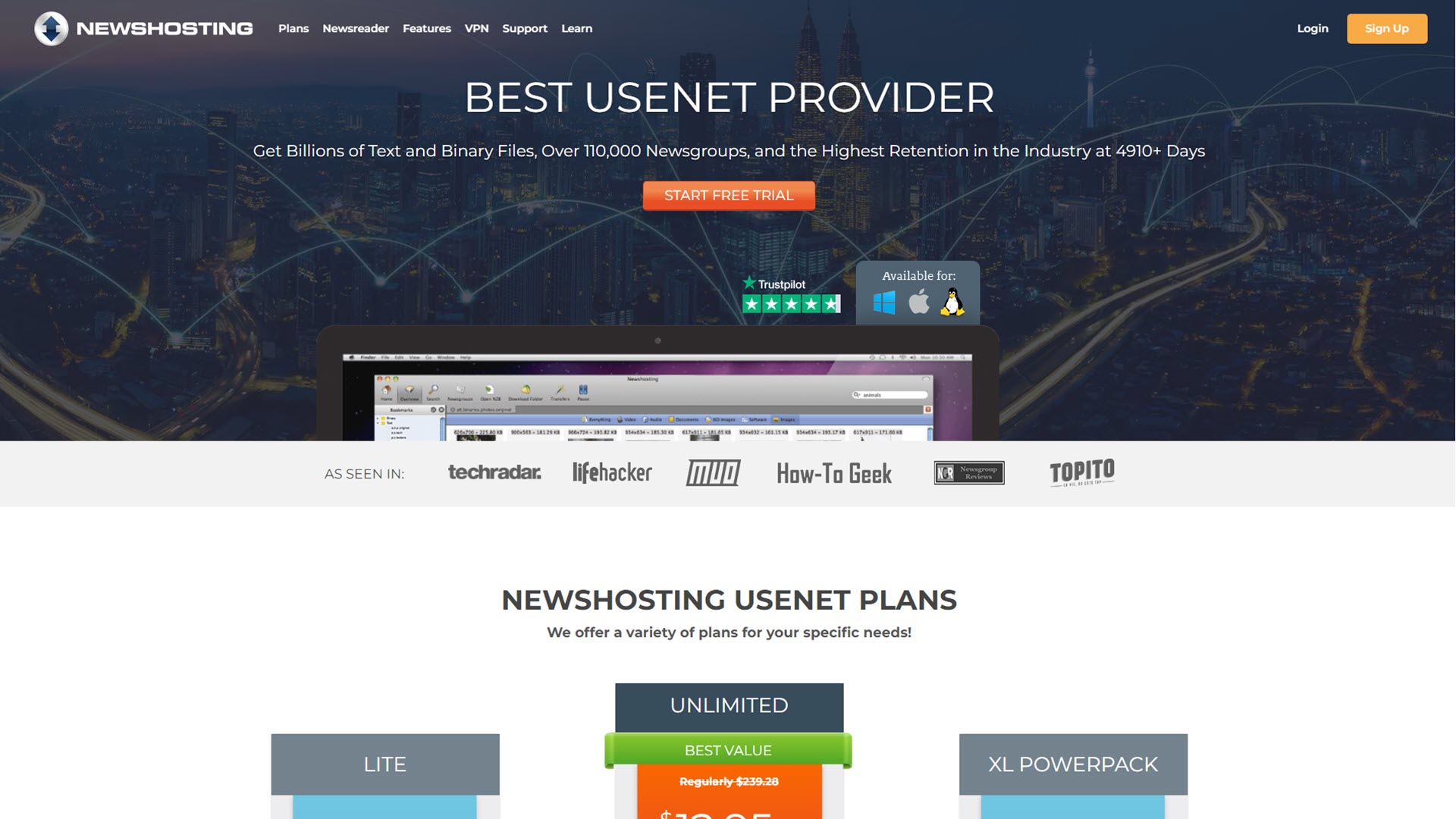Screen dimensions: 1456x819
Task: Click the LITE plan option
Action: click(x=385, y=764)
